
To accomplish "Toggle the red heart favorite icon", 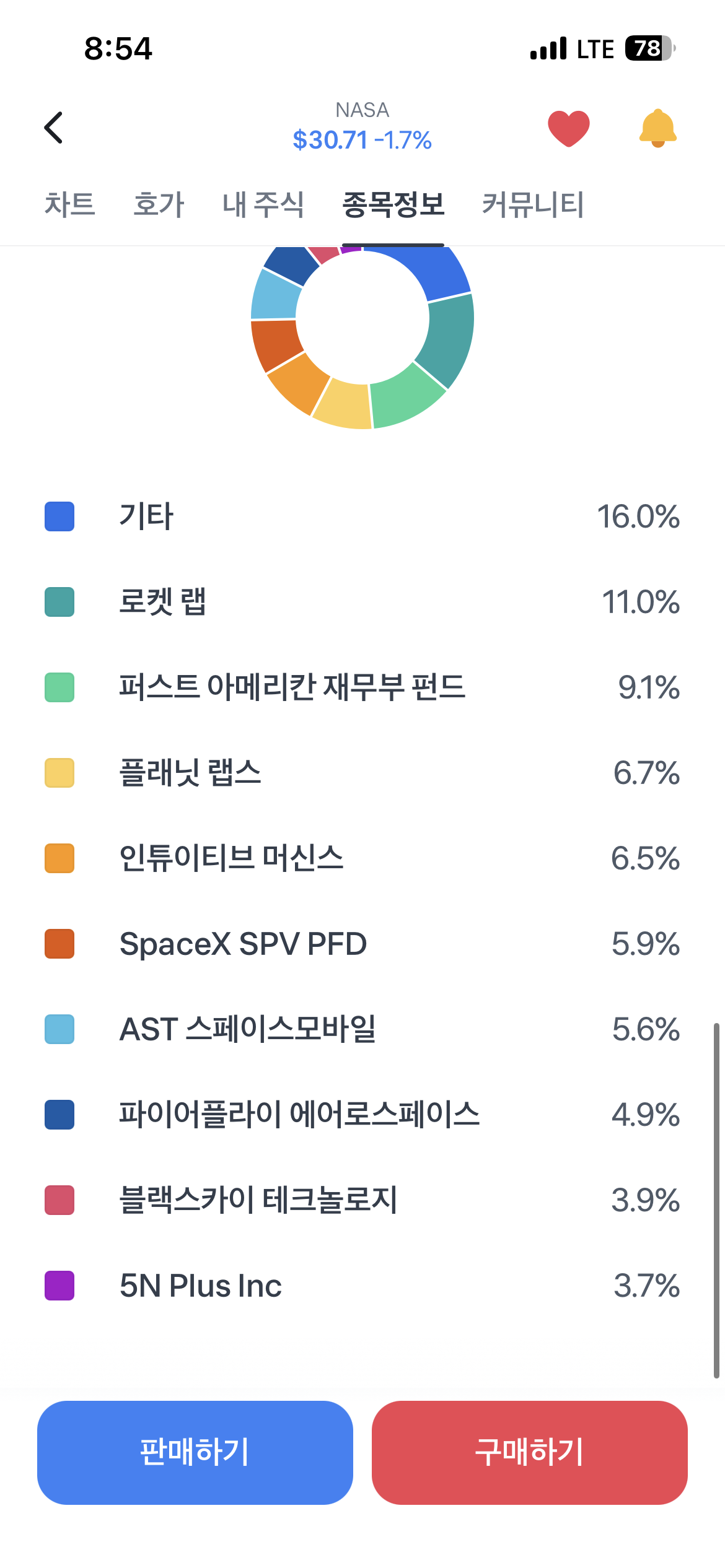I will 568,128.
